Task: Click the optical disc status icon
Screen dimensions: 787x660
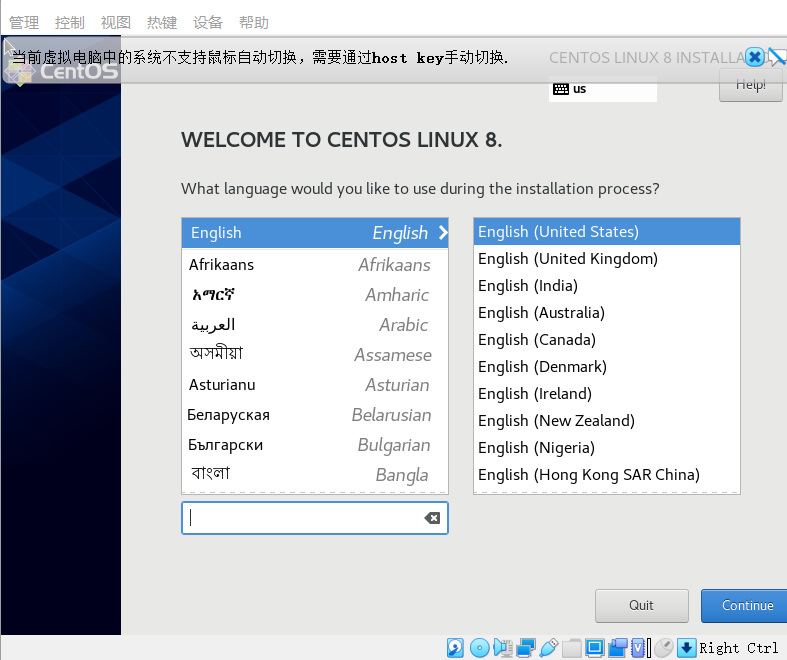Action: click(x=479, y=648)
